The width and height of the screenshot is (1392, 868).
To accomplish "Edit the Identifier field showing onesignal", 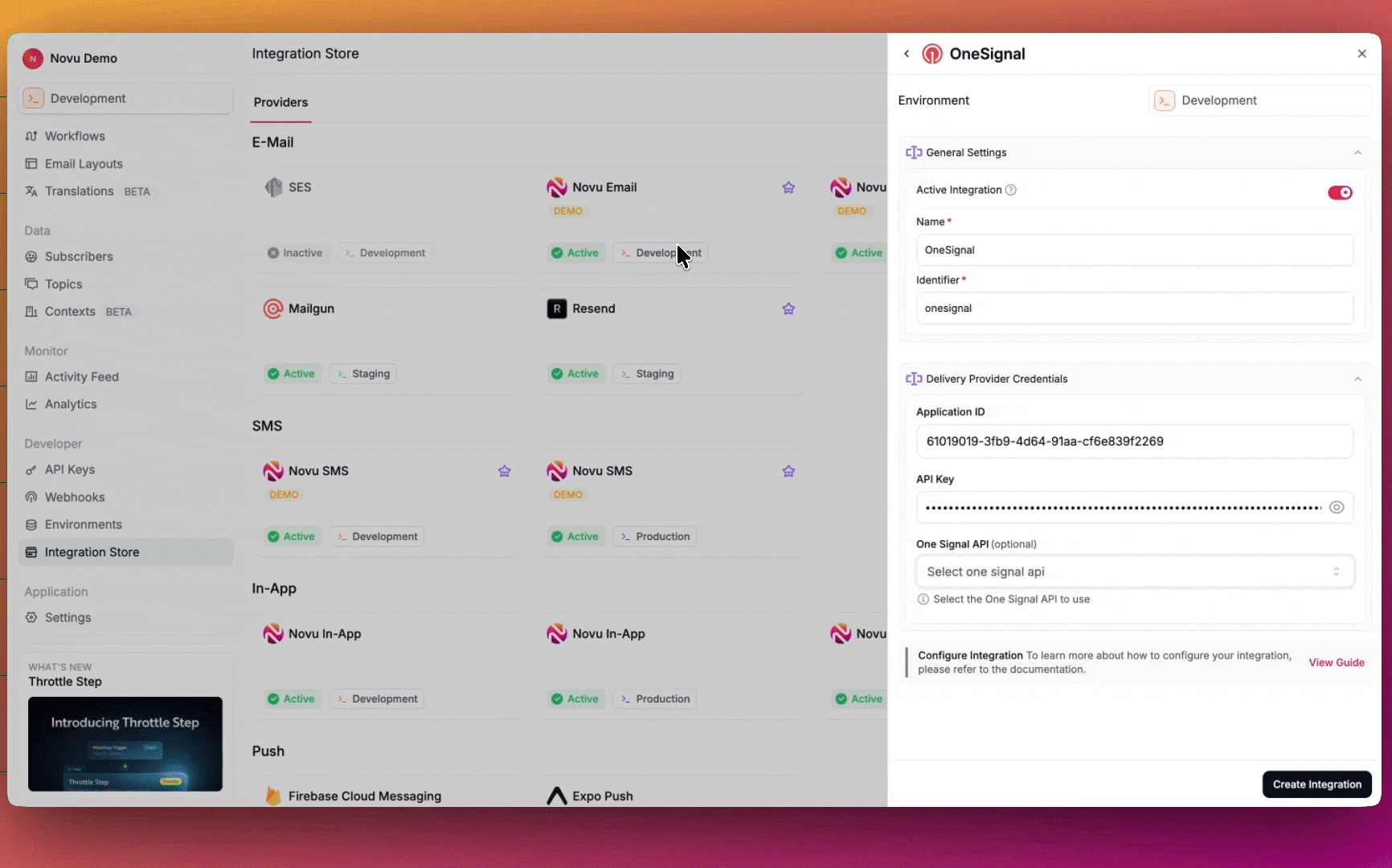I will (1133, 308).
